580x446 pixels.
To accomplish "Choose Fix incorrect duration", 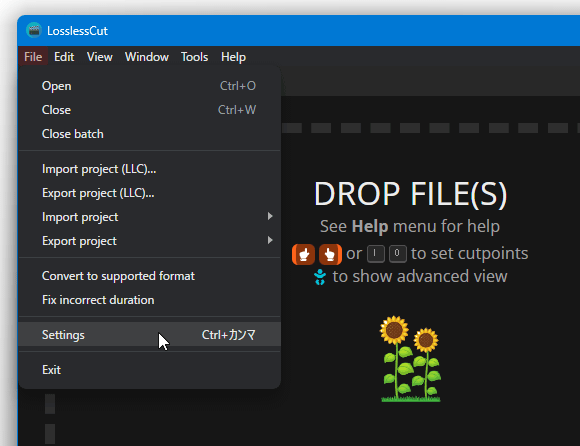I will coord(150,300).
